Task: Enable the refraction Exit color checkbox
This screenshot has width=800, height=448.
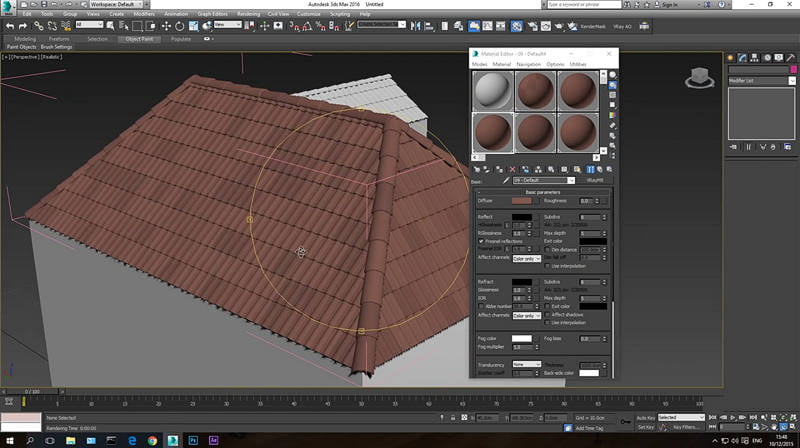Action: tap(547, 306)
